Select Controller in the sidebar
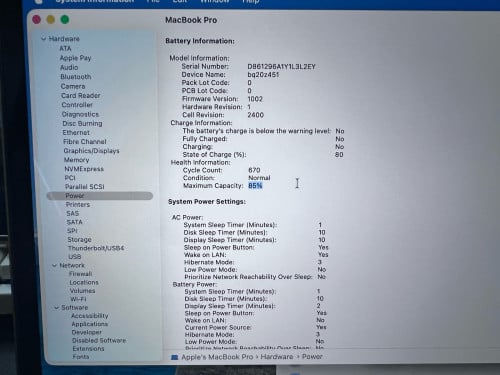 click(x=77, y=105)
